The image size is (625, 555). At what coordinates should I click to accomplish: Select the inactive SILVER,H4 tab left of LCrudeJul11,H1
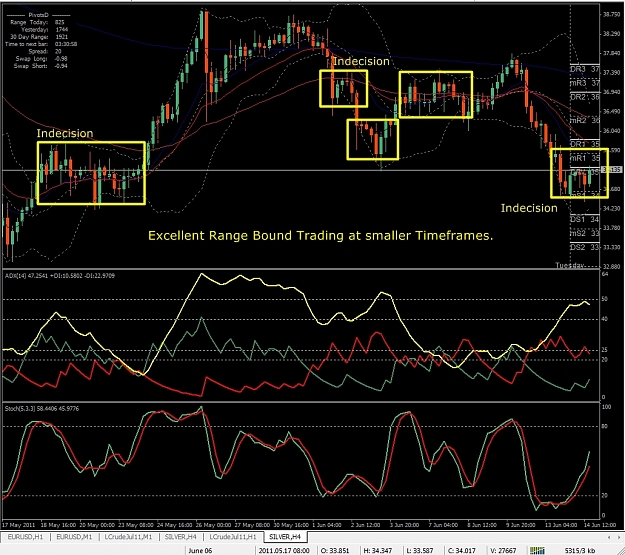pos(181,537)
